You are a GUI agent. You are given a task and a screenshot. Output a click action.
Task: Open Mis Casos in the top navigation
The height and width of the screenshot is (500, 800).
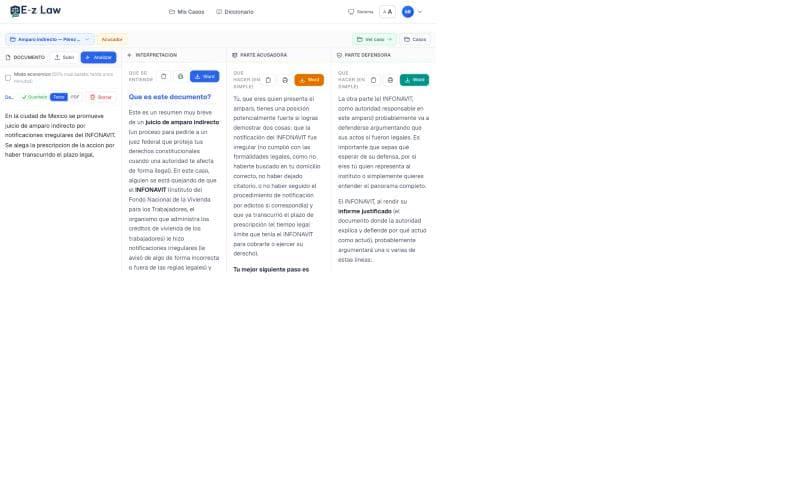186,12
